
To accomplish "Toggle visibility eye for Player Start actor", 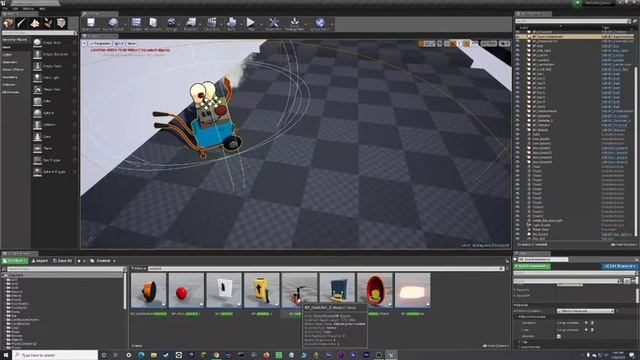I will click(x=518, y=229).
